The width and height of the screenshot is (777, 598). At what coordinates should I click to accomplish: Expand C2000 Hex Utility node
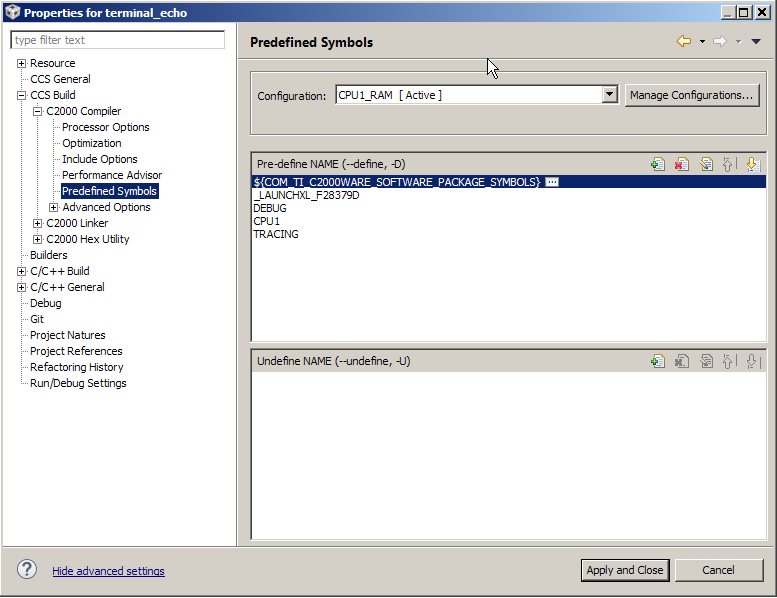tap(37, 239)
